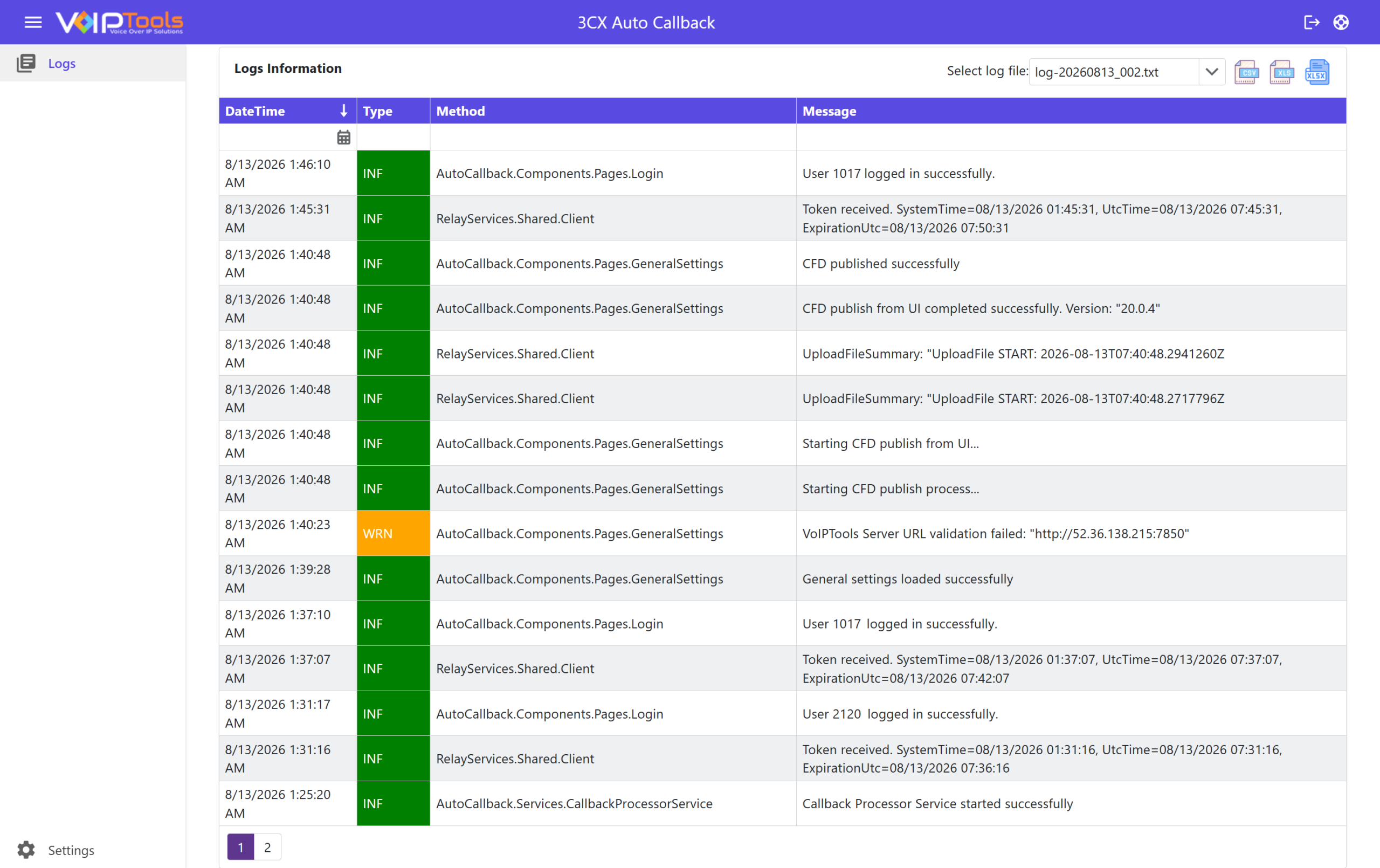Open the Settings gear icon
1380x868 pixels.
(x=26, y=850)
